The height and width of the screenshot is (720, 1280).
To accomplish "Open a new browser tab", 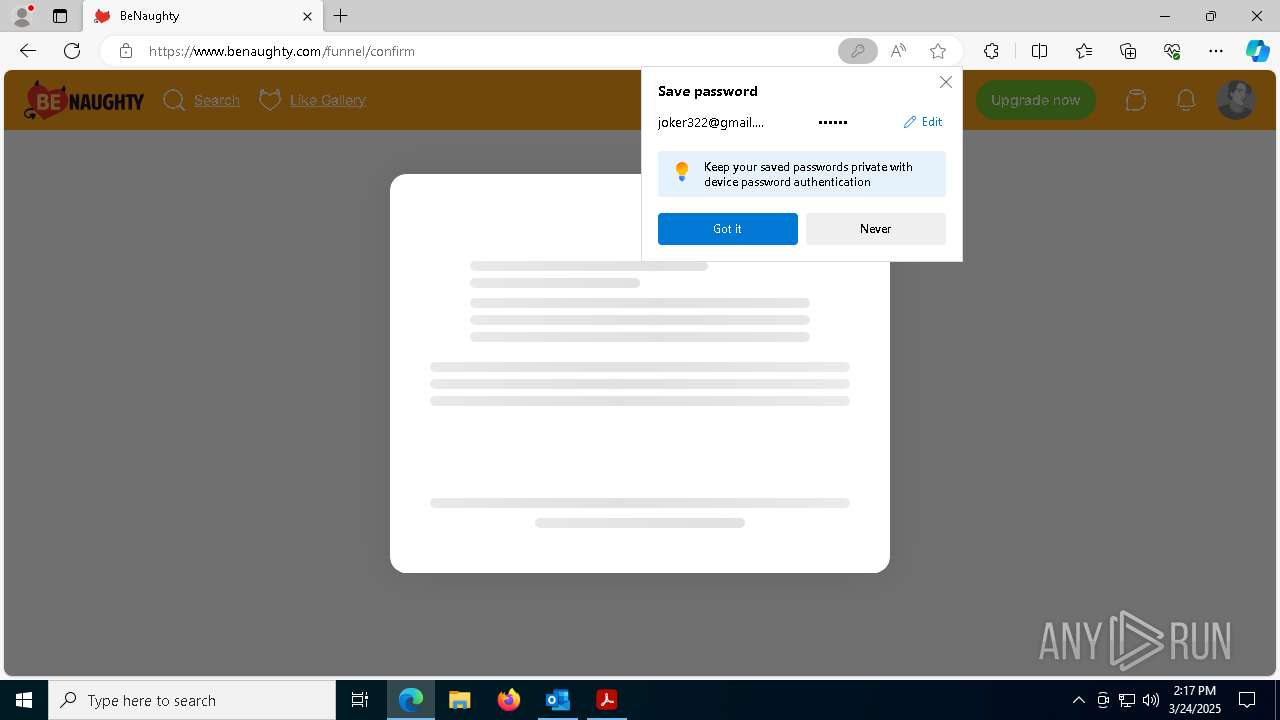I will [341, 16].
